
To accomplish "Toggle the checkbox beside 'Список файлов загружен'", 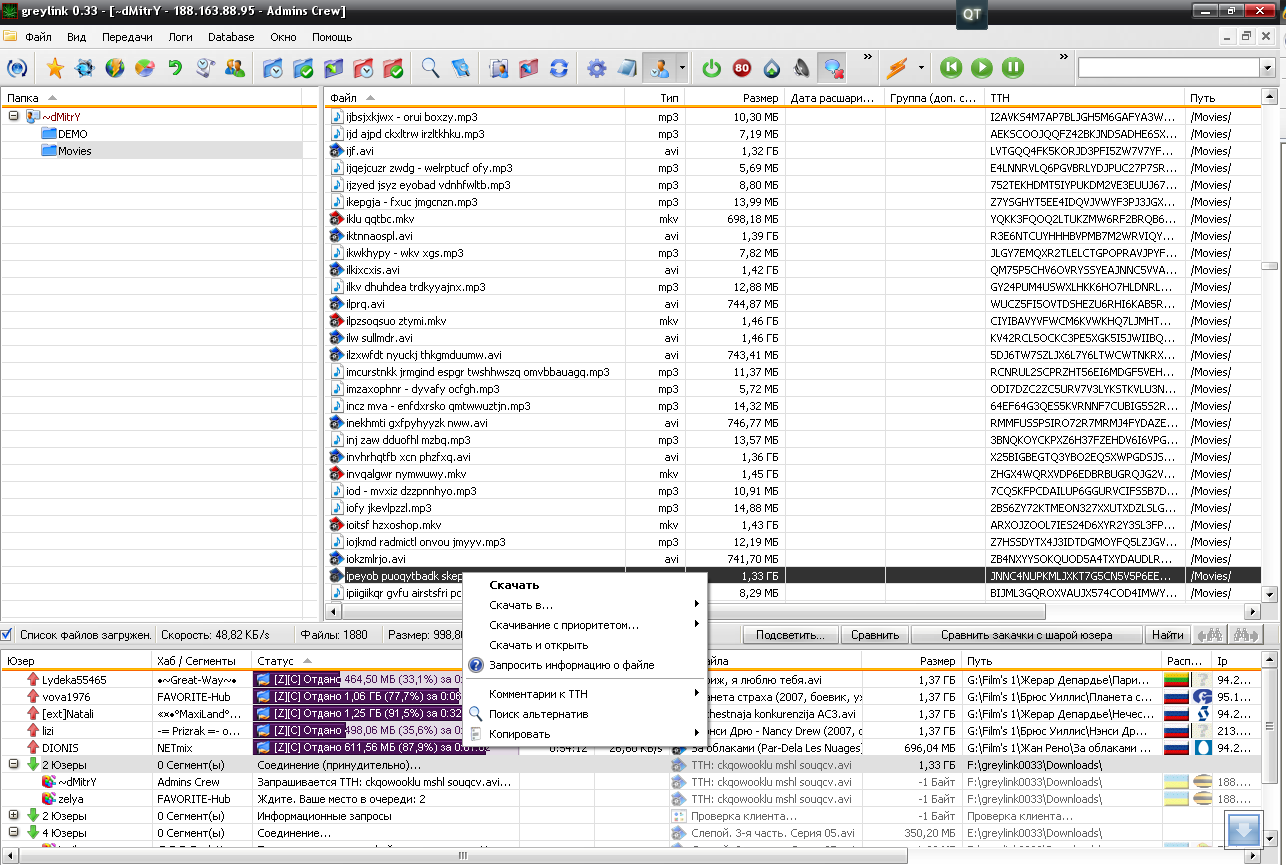I will click(x=8, y=634).
